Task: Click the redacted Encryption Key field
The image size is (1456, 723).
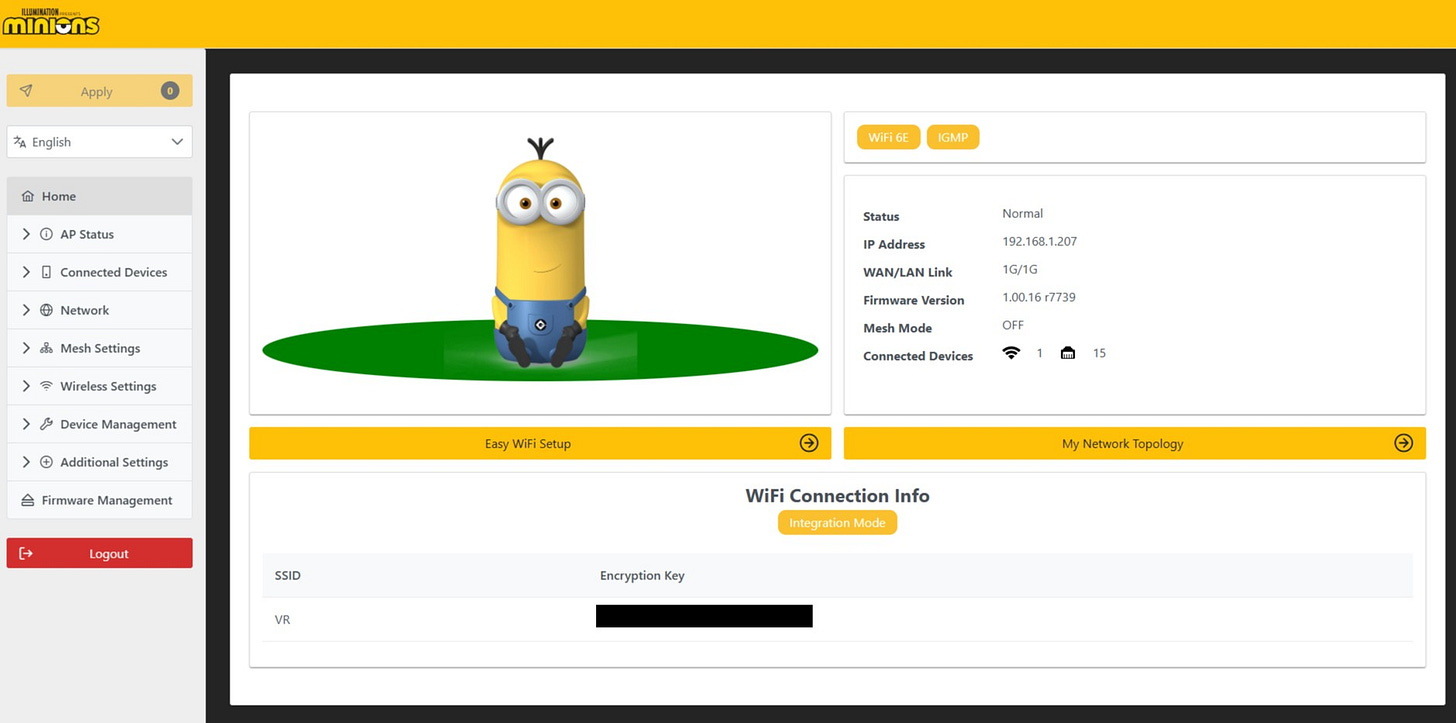Action: [704, 616]
